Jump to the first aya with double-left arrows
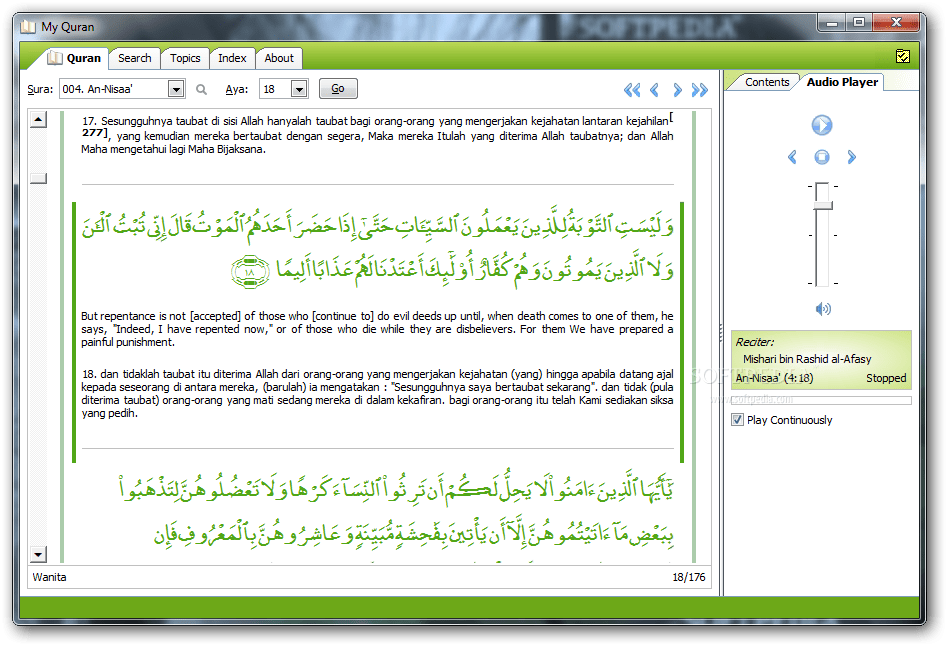The width and height of the screenshot is (947, 646). [632, 89]
